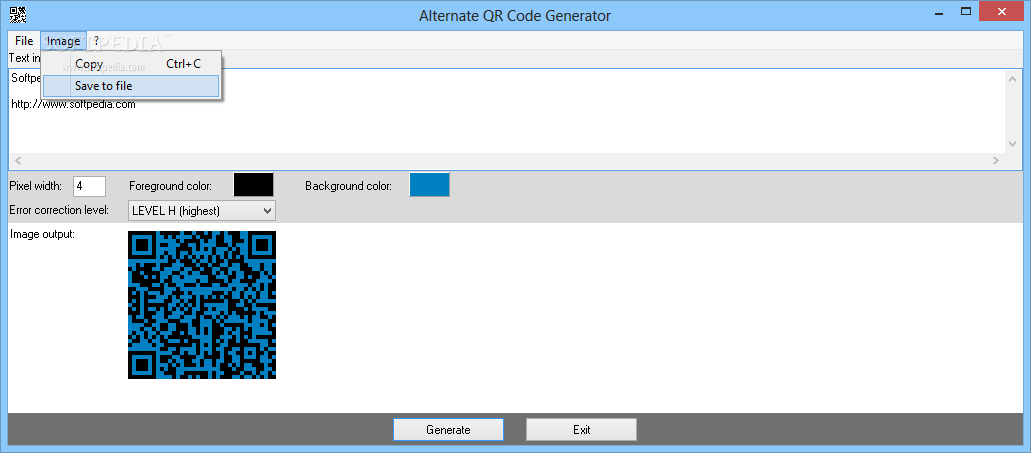1031x453 pixels.
Task: Open the Foreground color black swatch
Action: tap(253, 185)
